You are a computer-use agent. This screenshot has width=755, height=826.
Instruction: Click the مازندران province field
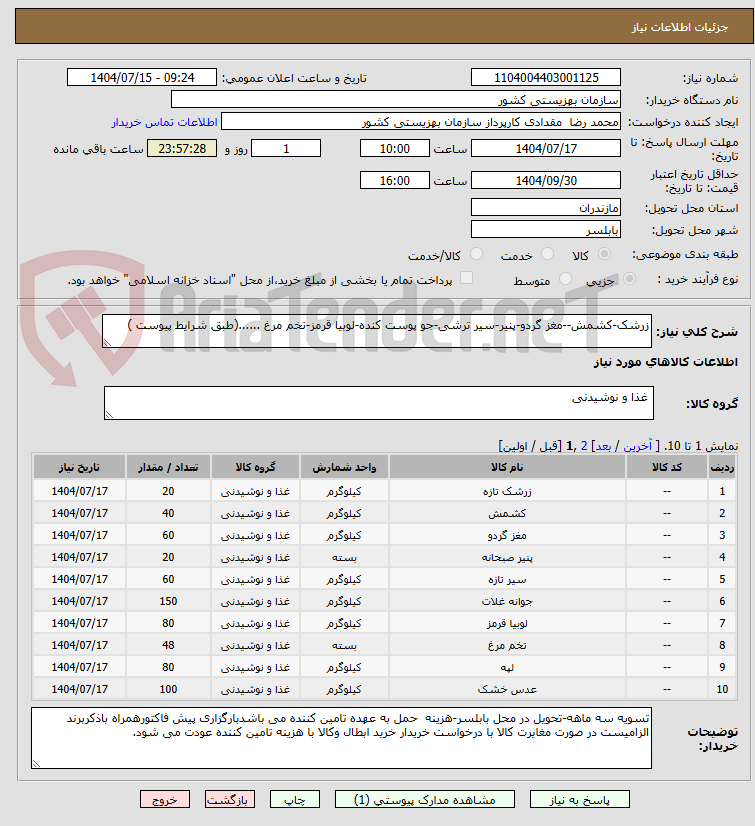(546, 208)
